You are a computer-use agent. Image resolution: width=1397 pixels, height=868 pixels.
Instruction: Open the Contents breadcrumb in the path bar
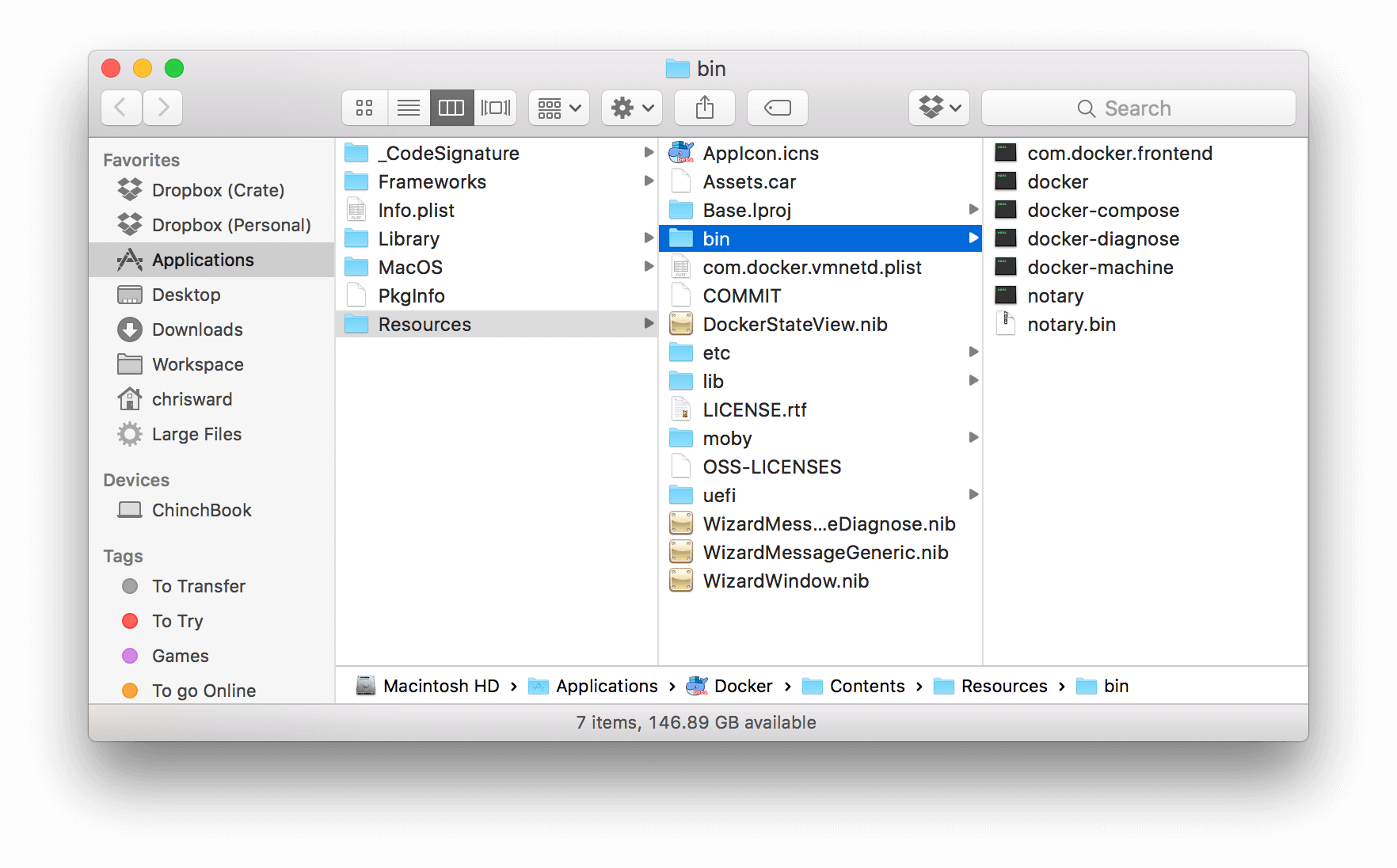tap(866, 686)
